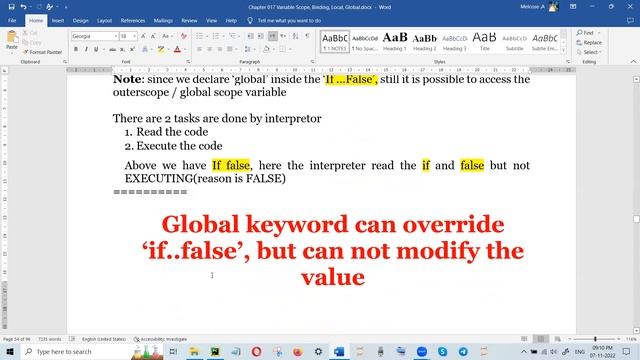Toggle Bold formatting

tap(76, 49)
